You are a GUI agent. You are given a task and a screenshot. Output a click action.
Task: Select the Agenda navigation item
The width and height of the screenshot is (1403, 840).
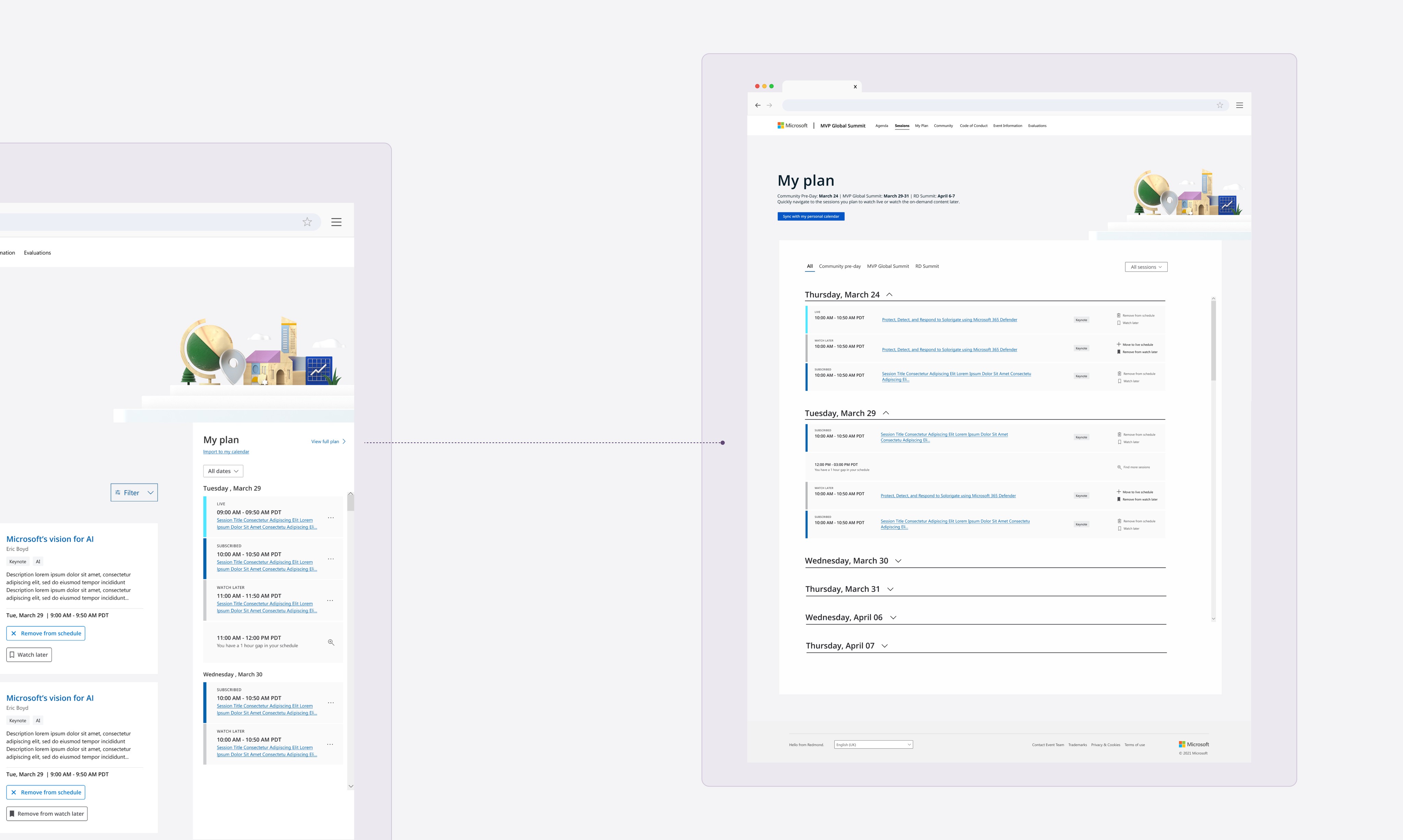click(881, 126)
